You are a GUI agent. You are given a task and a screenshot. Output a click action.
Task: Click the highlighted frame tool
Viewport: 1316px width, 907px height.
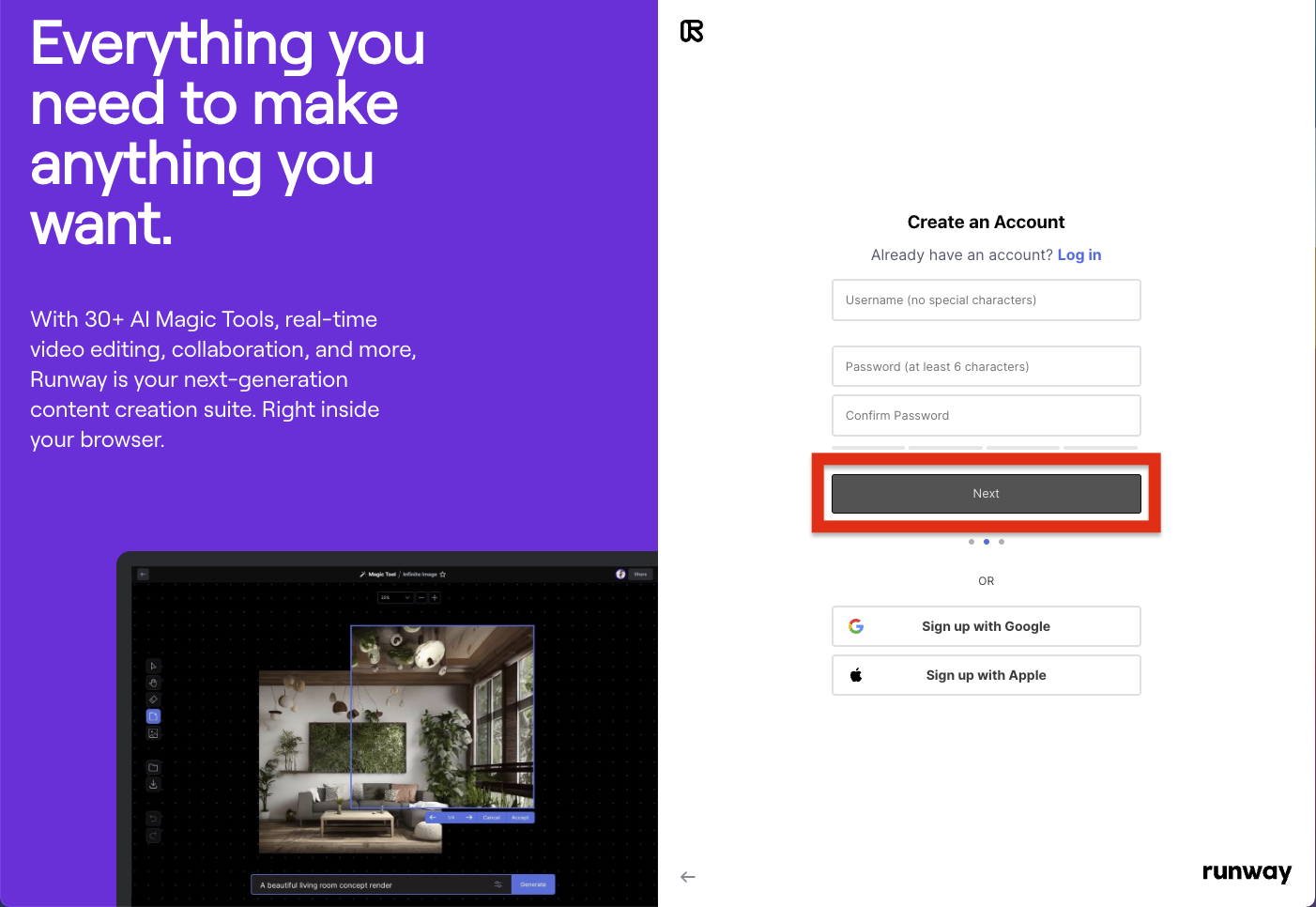[x=153, y=715]
